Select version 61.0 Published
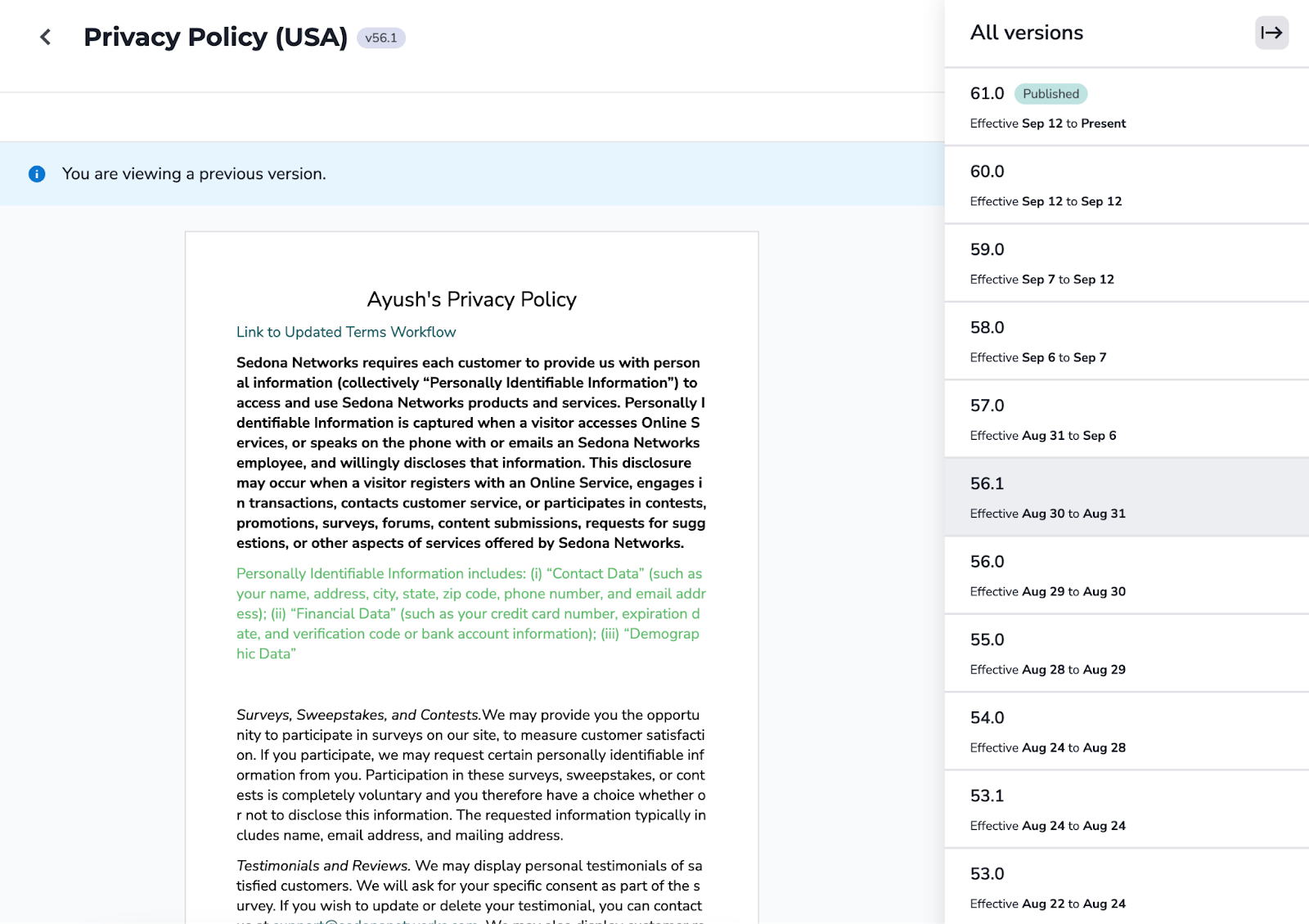 pyautogui.click(x=1127, y=107)
